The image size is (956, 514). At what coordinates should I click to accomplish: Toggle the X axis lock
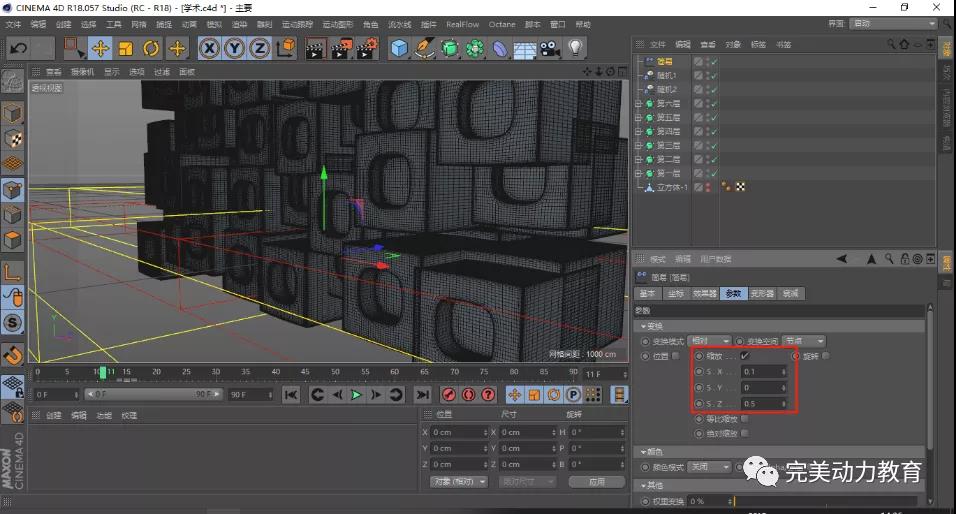tap(209, 48)
